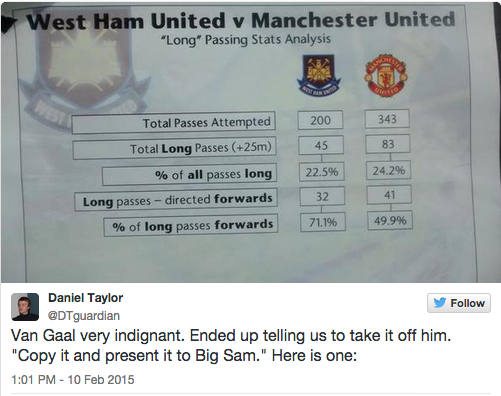Click the West Ham United crest
Image resolution: width=501 pixels, height=396 pixels.
point(319,75)
